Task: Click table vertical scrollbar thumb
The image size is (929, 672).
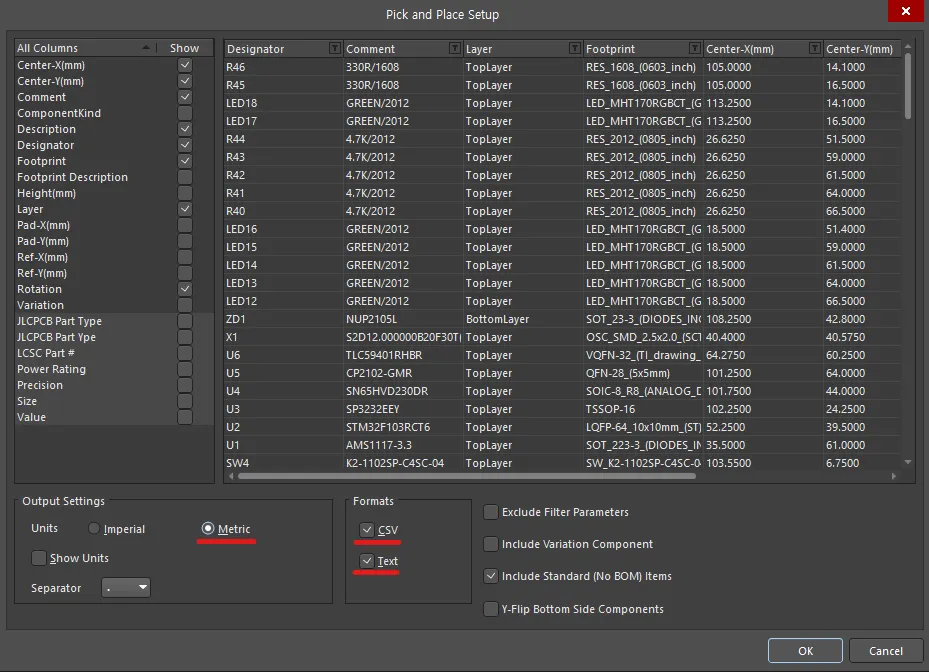Action: click(x=908, y=87)
